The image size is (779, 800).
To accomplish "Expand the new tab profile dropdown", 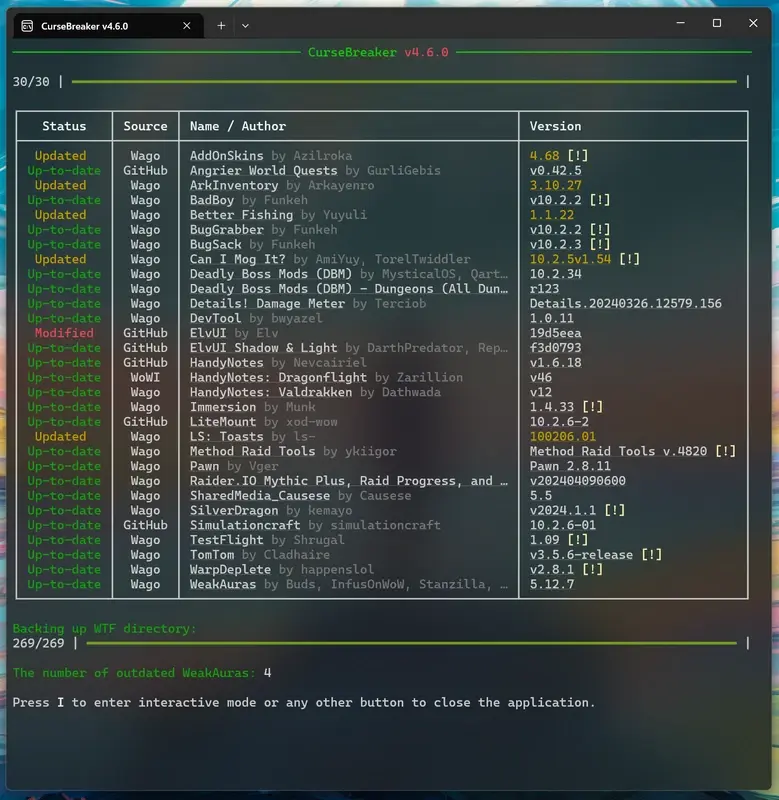I will point(245,26).
